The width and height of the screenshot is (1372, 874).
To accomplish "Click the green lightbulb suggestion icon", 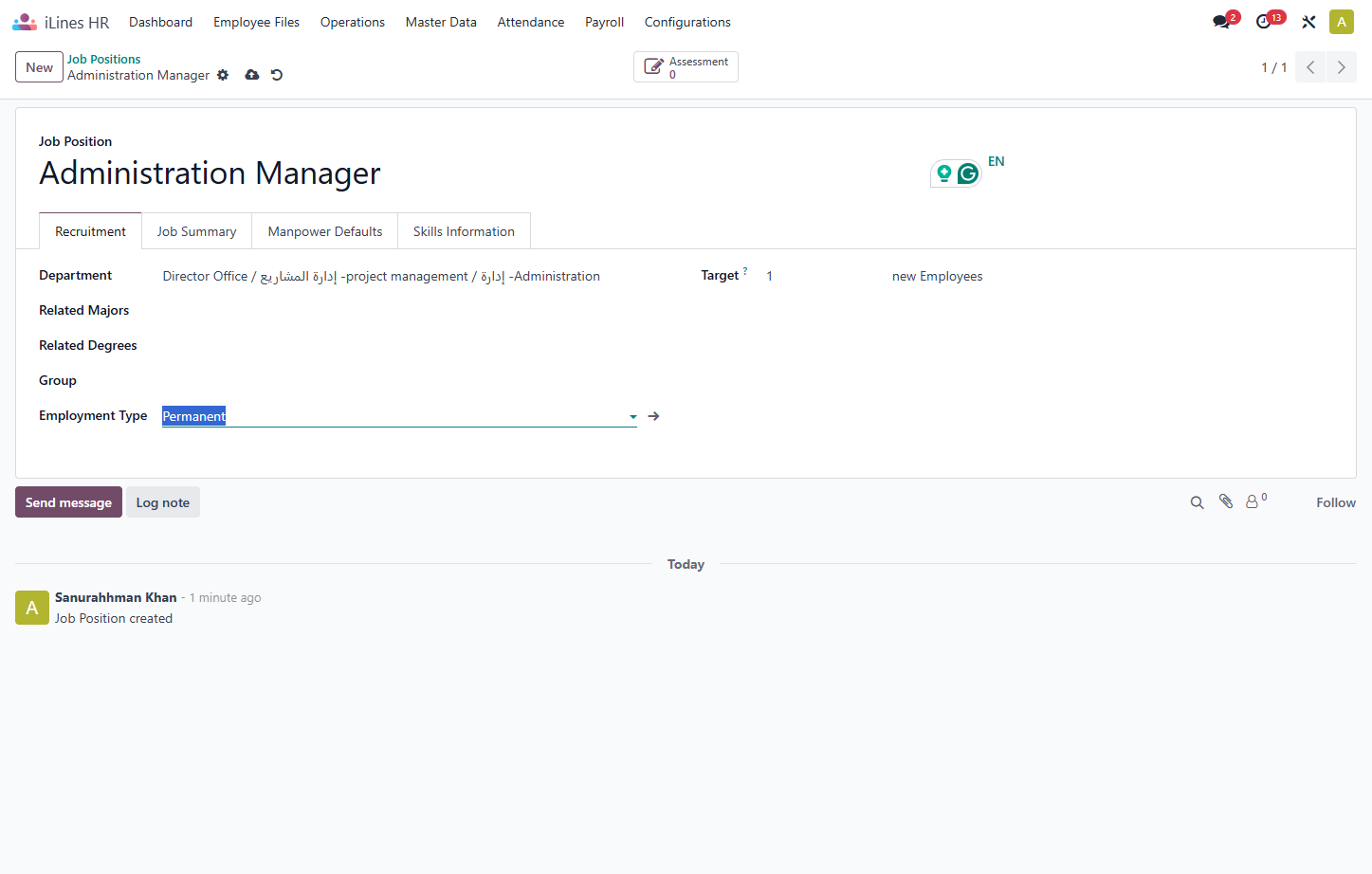I will 944,173.
